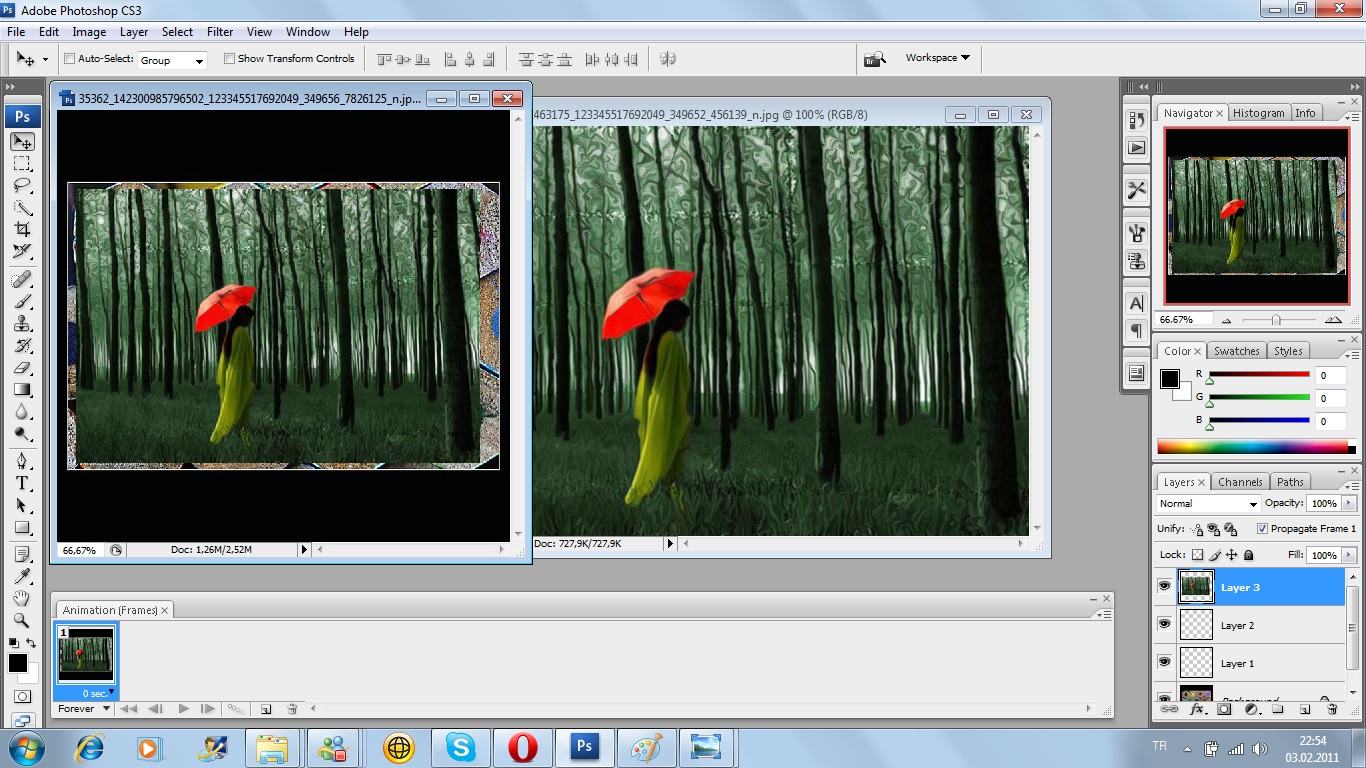Select the Eraser tool
The height and width of the screenshot is (768, 1366).
pos(22,368)
